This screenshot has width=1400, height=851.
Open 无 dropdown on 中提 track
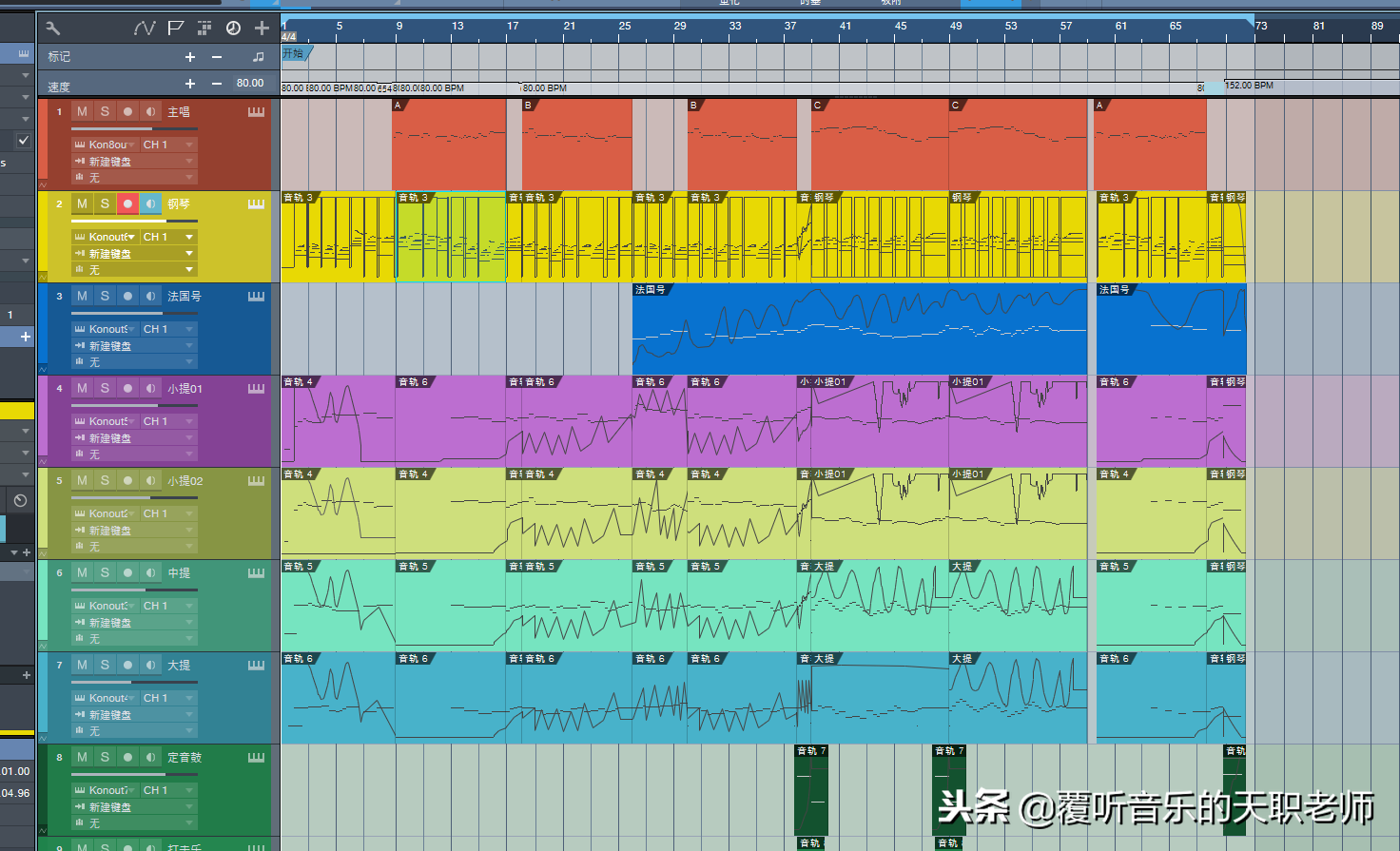point(134,639)
